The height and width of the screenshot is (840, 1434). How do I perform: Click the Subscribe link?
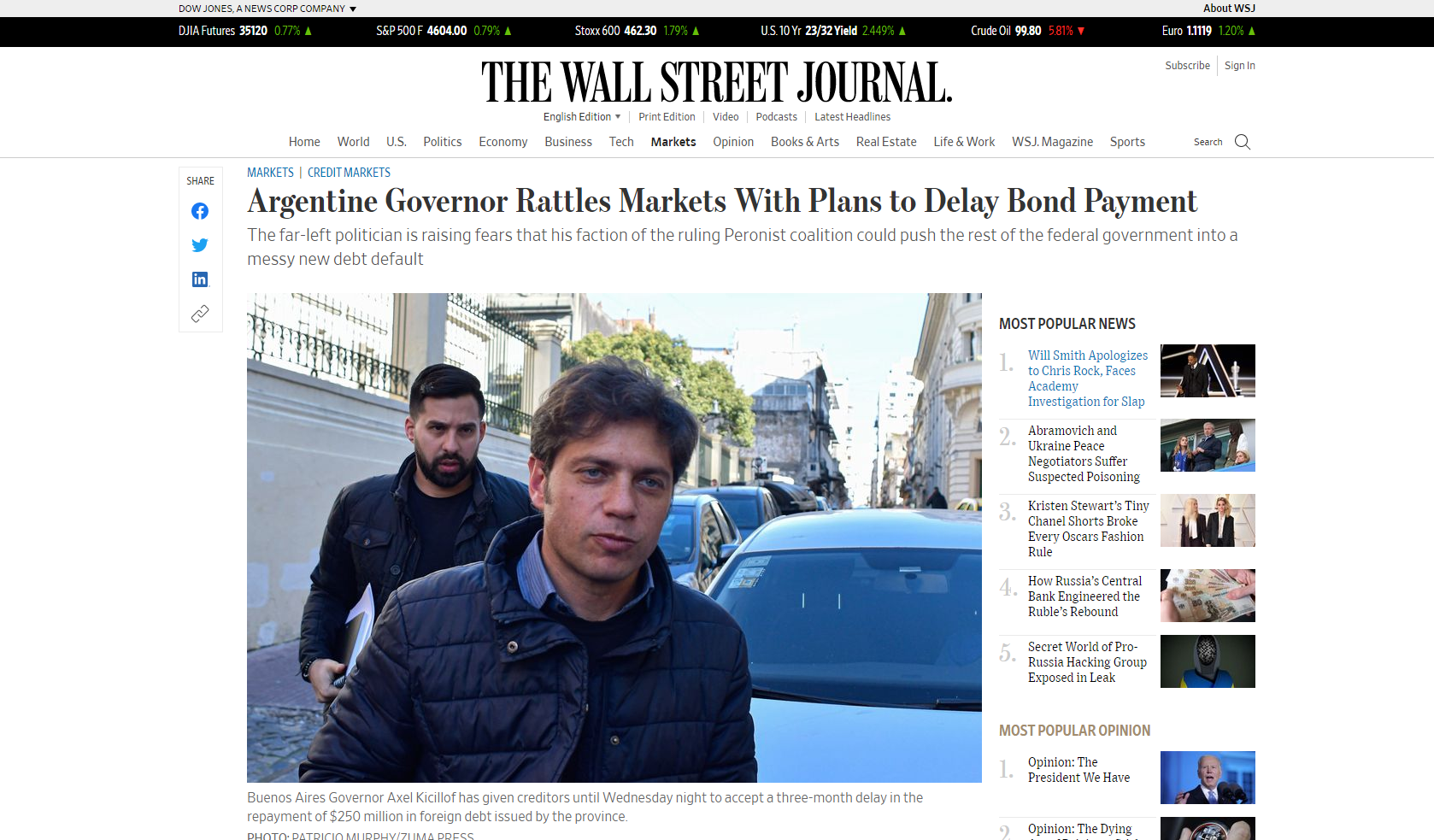tap(1187, 66)
